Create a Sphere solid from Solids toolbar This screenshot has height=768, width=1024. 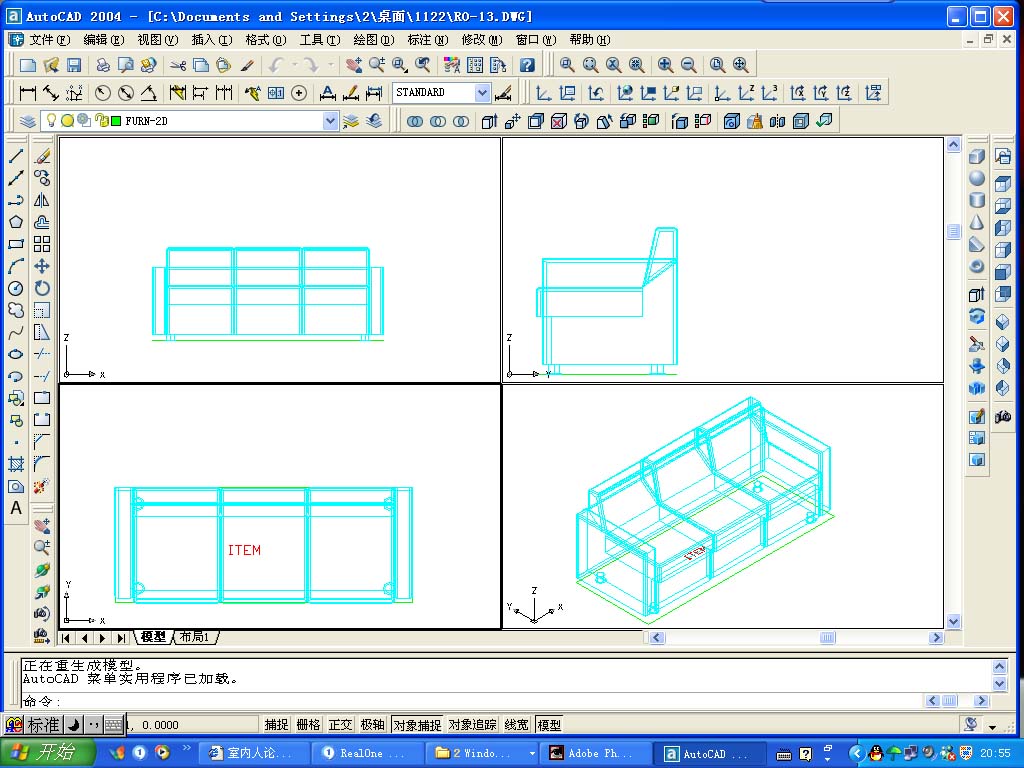[977, 178]
